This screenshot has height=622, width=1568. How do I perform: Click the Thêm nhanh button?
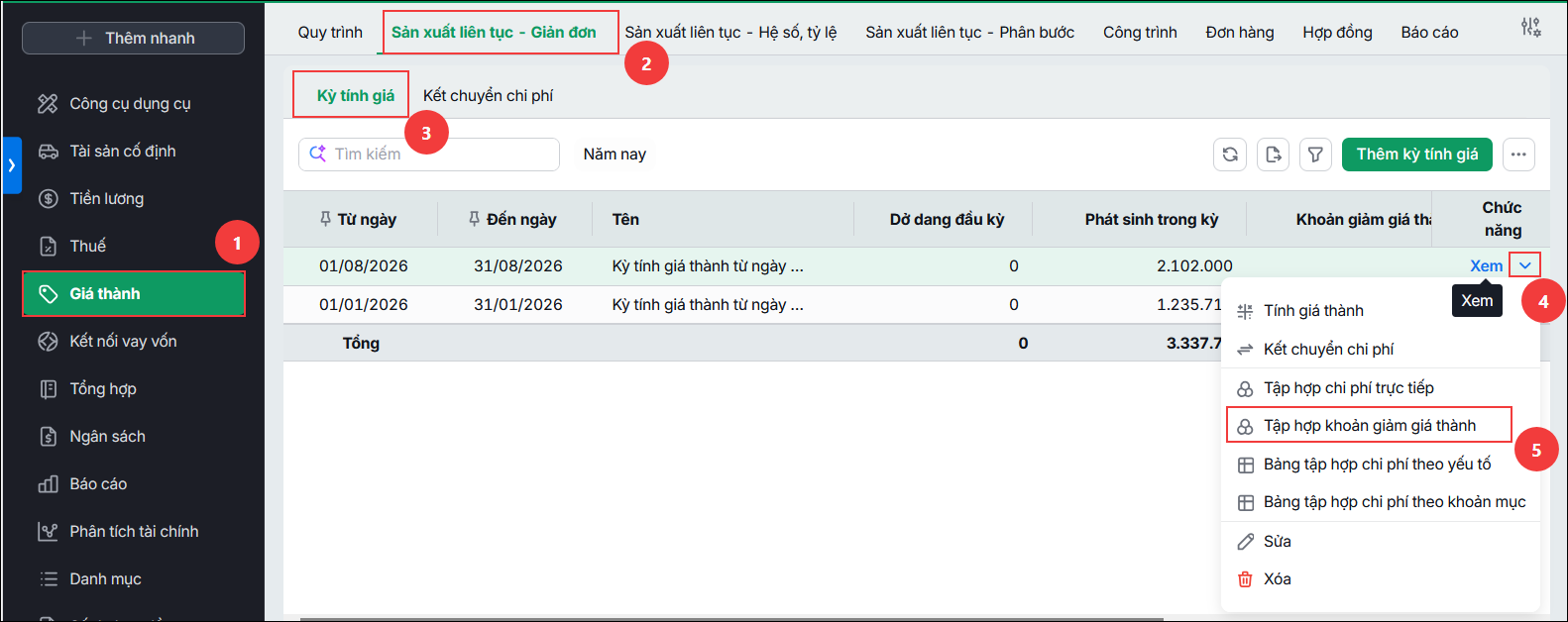[x=133, y=38]
